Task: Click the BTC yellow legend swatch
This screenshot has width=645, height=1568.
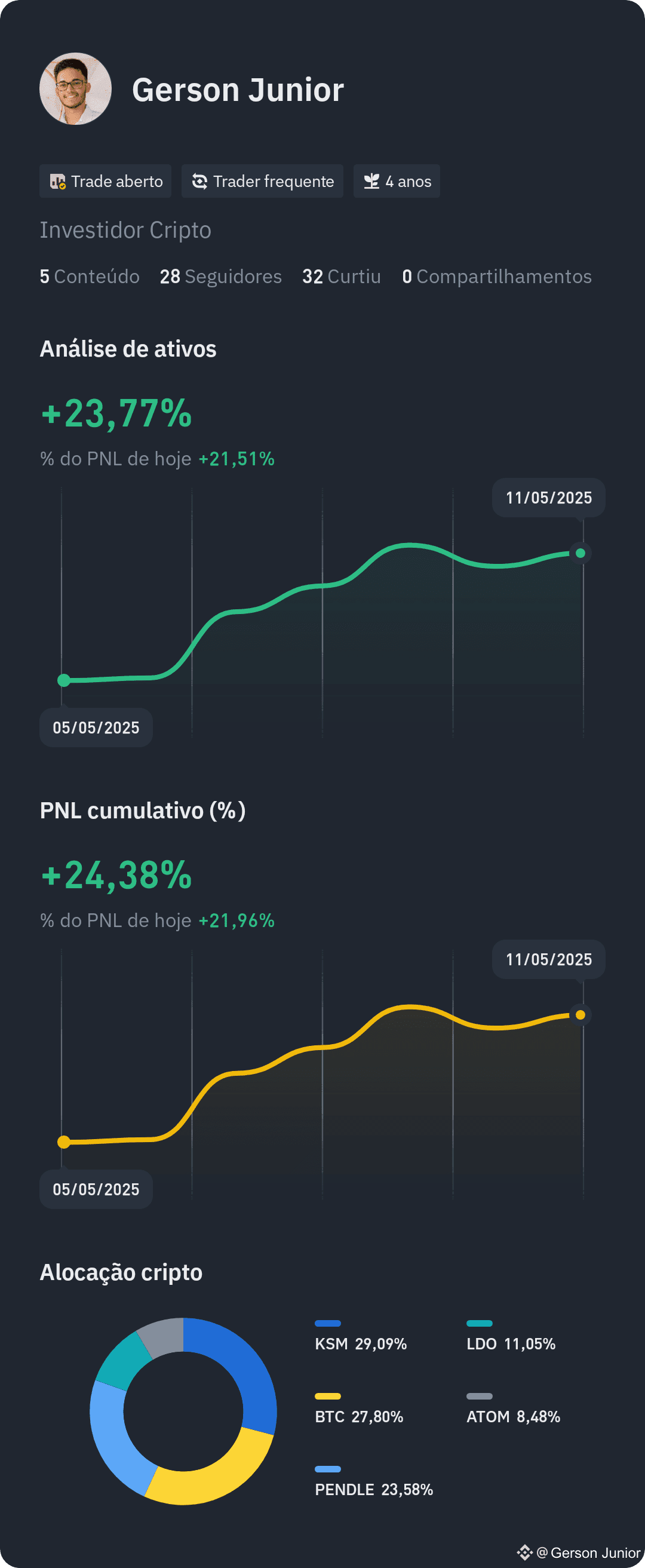Action: [328, 1397]
